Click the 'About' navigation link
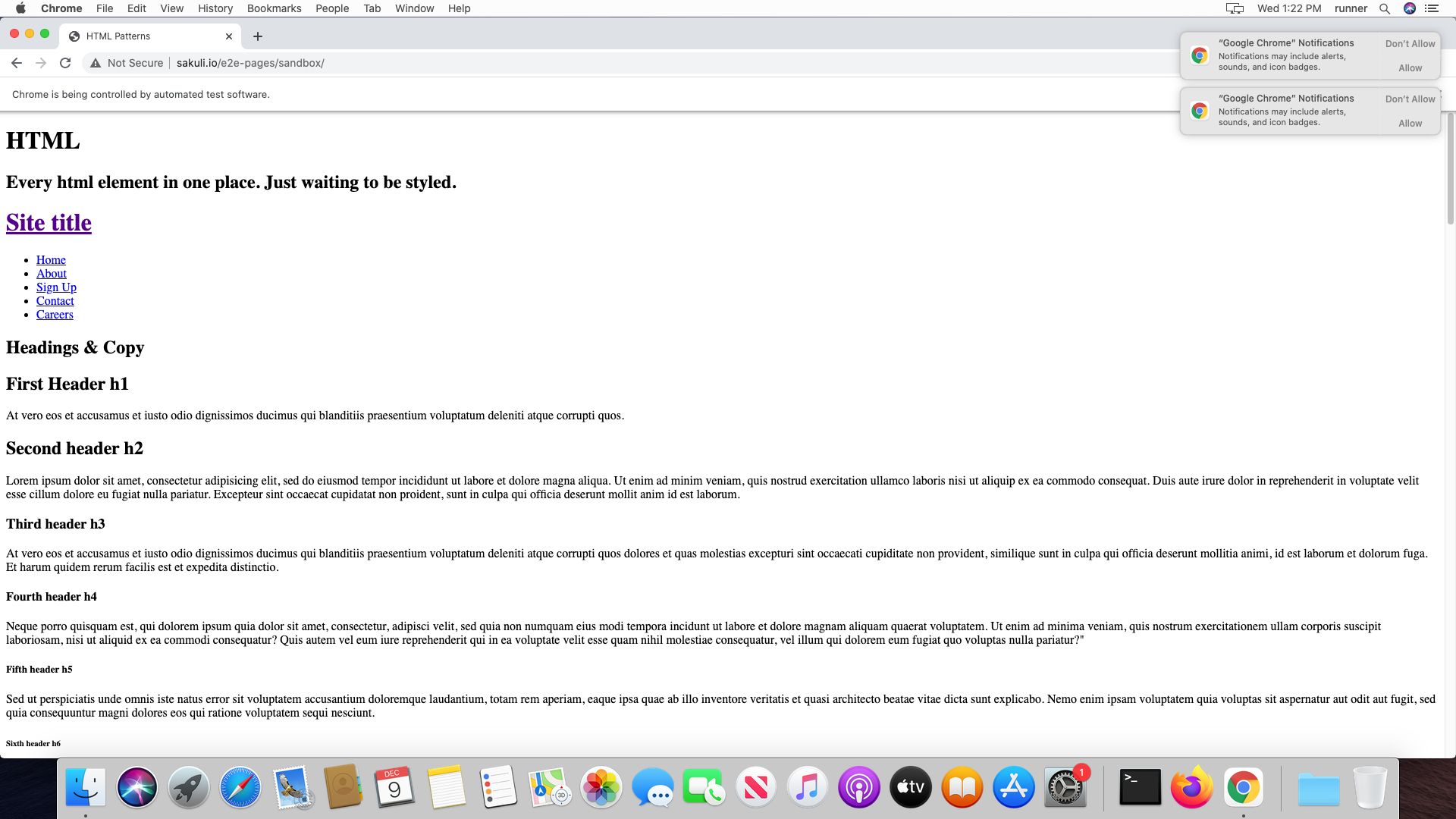Viewport: 1456px width, 819px height. pyautogui.click(x=51, y=273)
